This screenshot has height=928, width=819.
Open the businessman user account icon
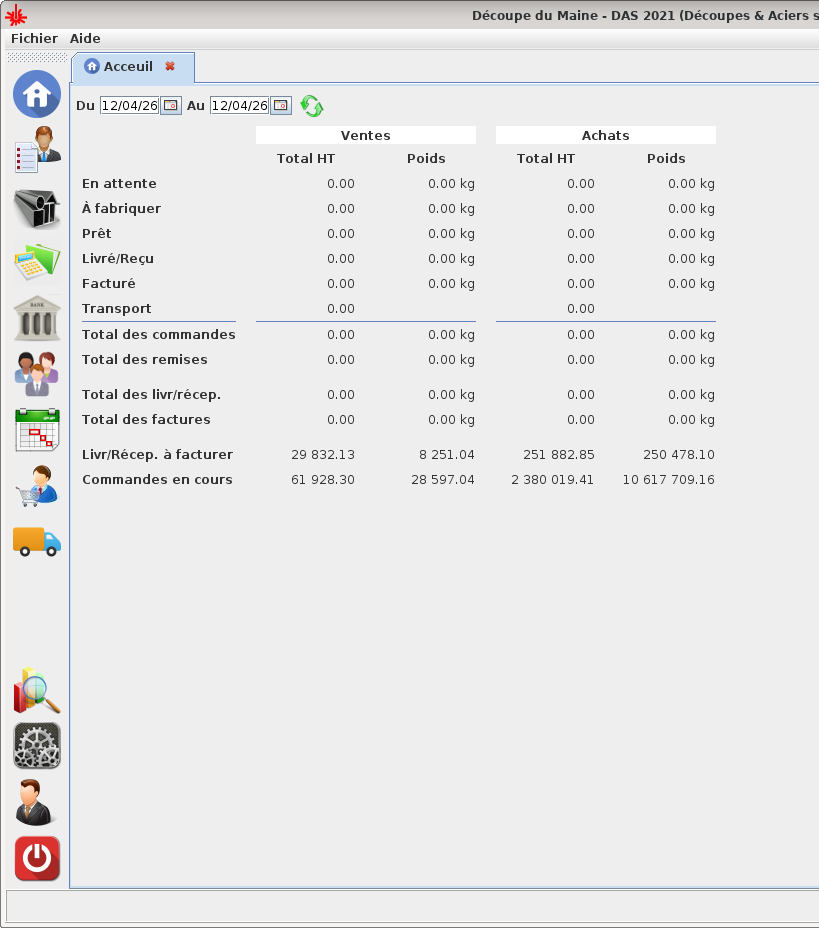click(34, 803)
